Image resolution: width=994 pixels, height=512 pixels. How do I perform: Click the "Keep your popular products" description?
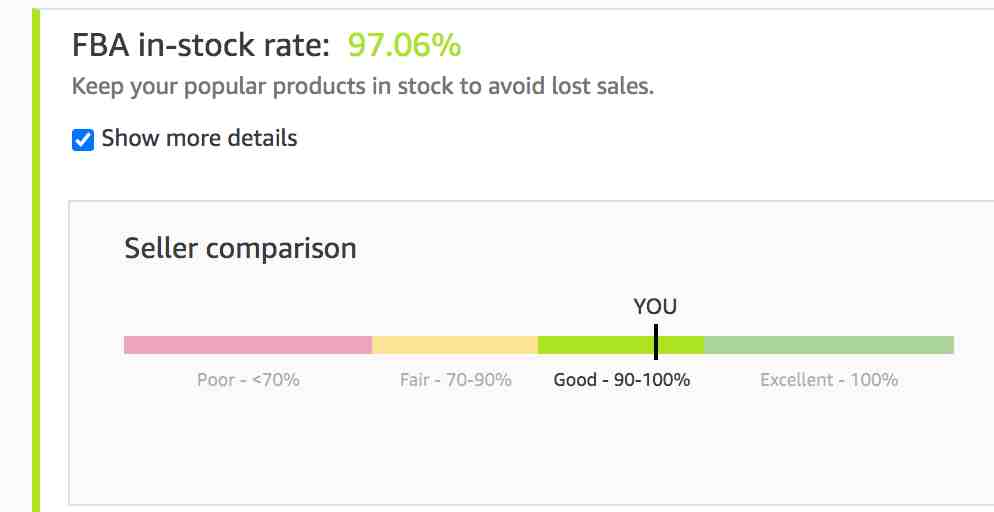(362, 86)
